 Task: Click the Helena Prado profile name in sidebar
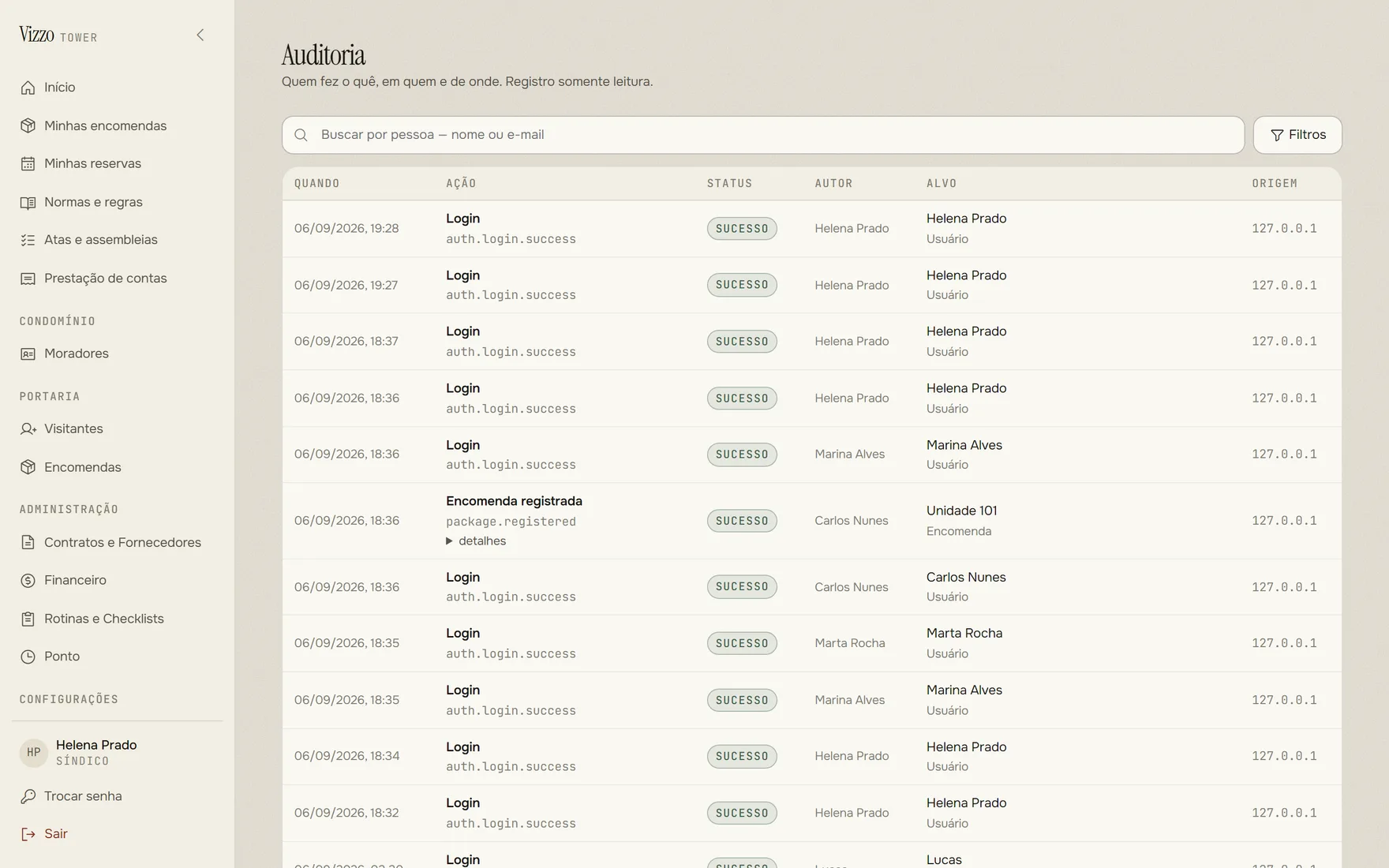(x=96, y=745)
